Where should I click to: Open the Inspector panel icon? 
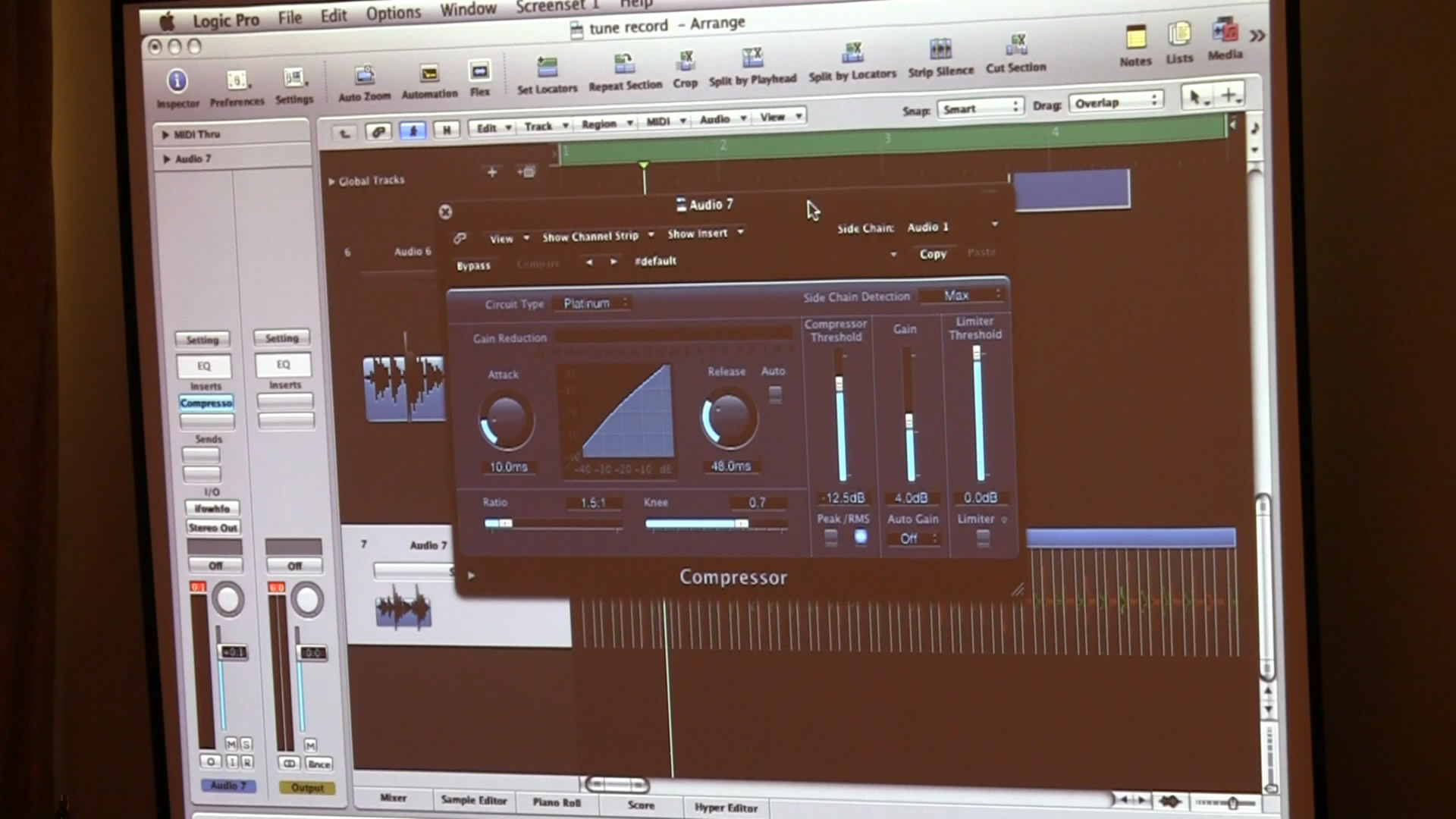coord(177,81)
